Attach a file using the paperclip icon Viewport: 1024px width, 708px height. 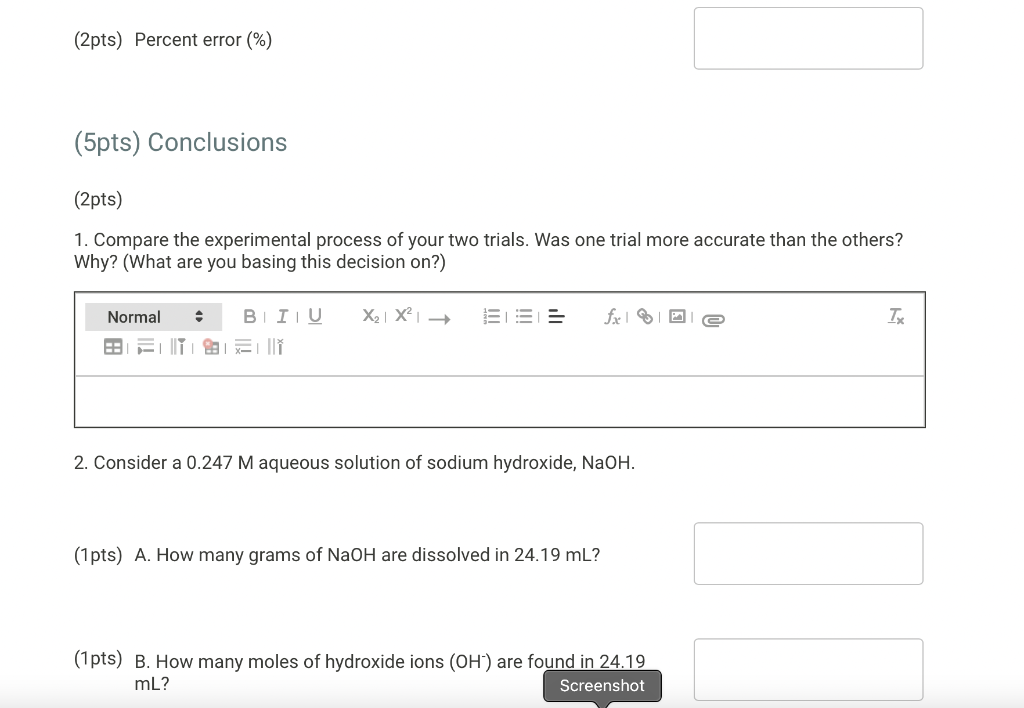tap(713, 318)
